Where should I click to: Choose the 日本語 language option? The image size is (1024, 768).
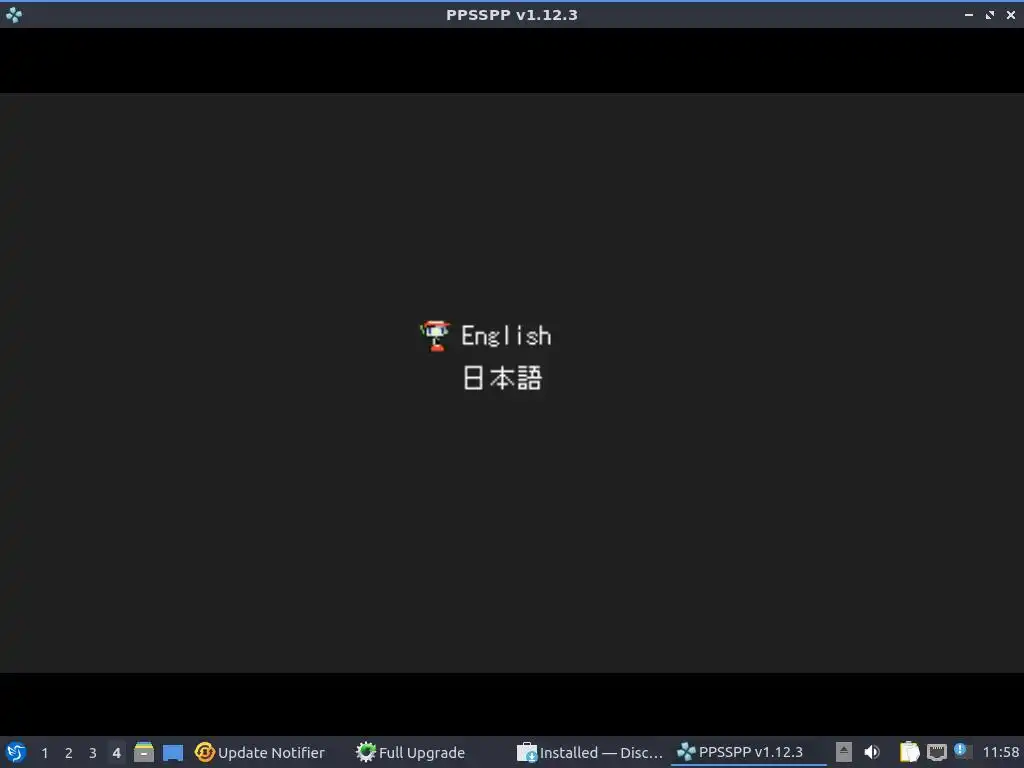[502, 378]
